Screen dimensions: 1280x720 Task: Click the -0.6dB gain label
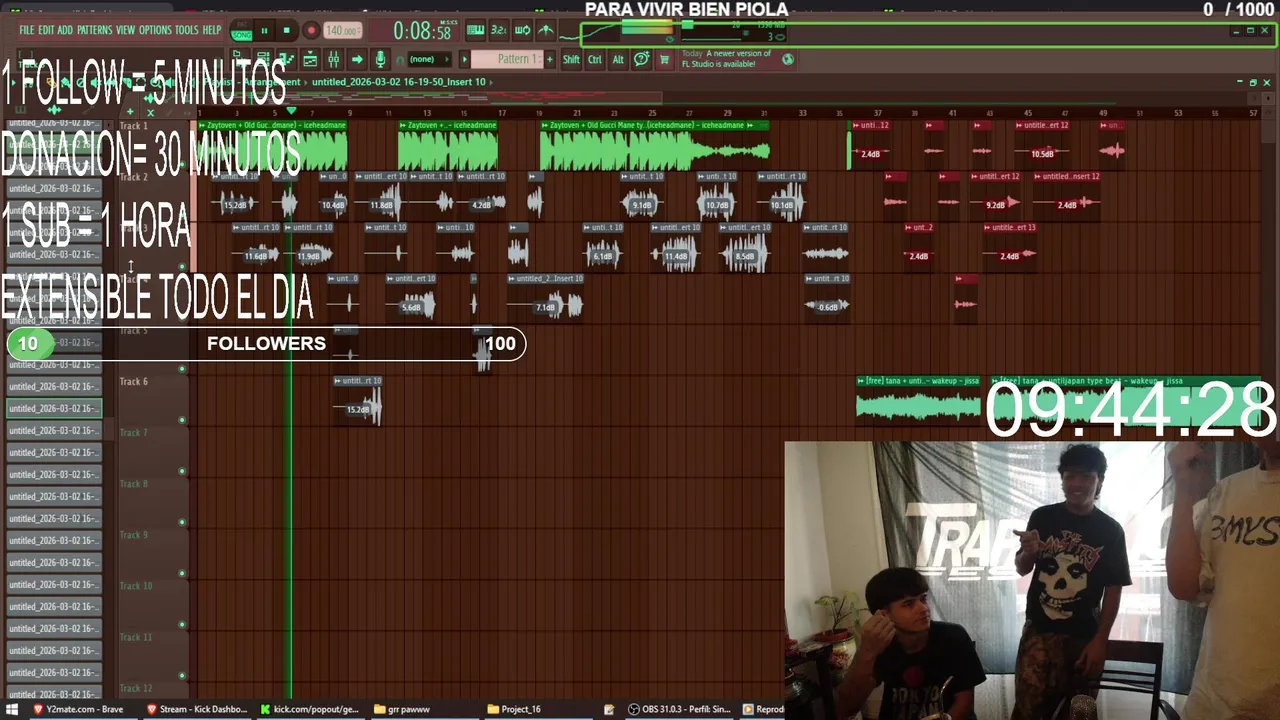tap(827, 307)
